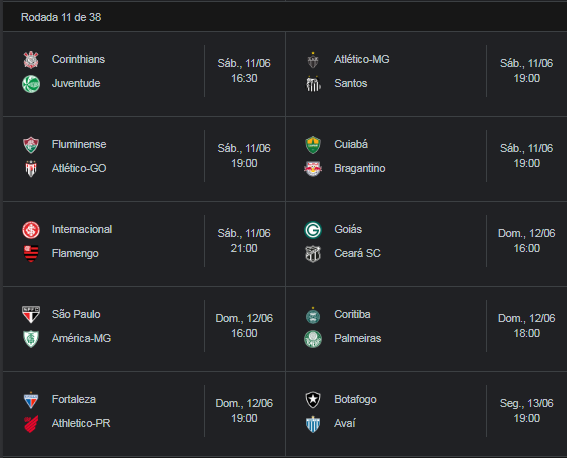The width and height of the screenshot is (567, 458).
Task: Click the Bragantino Red Bull logo
Action: pos(313,169)
